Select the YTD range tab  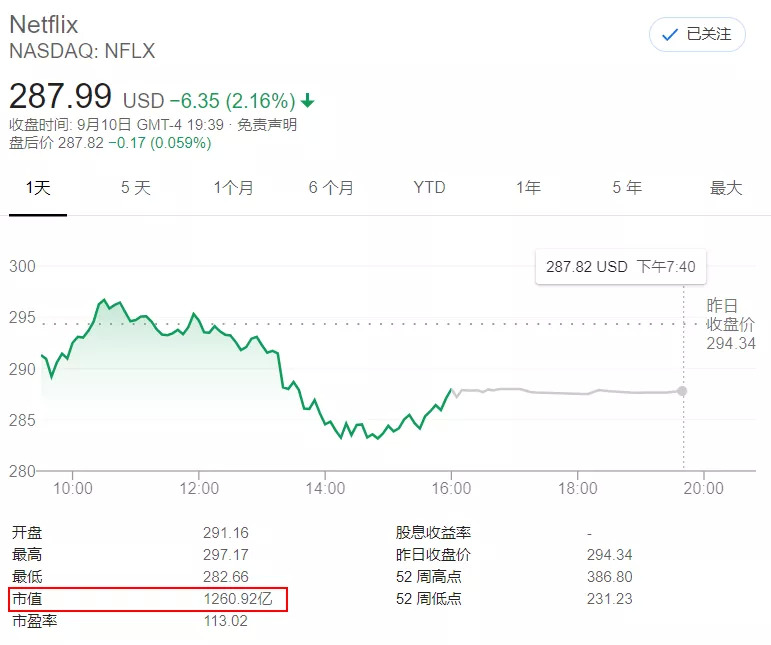429,188
